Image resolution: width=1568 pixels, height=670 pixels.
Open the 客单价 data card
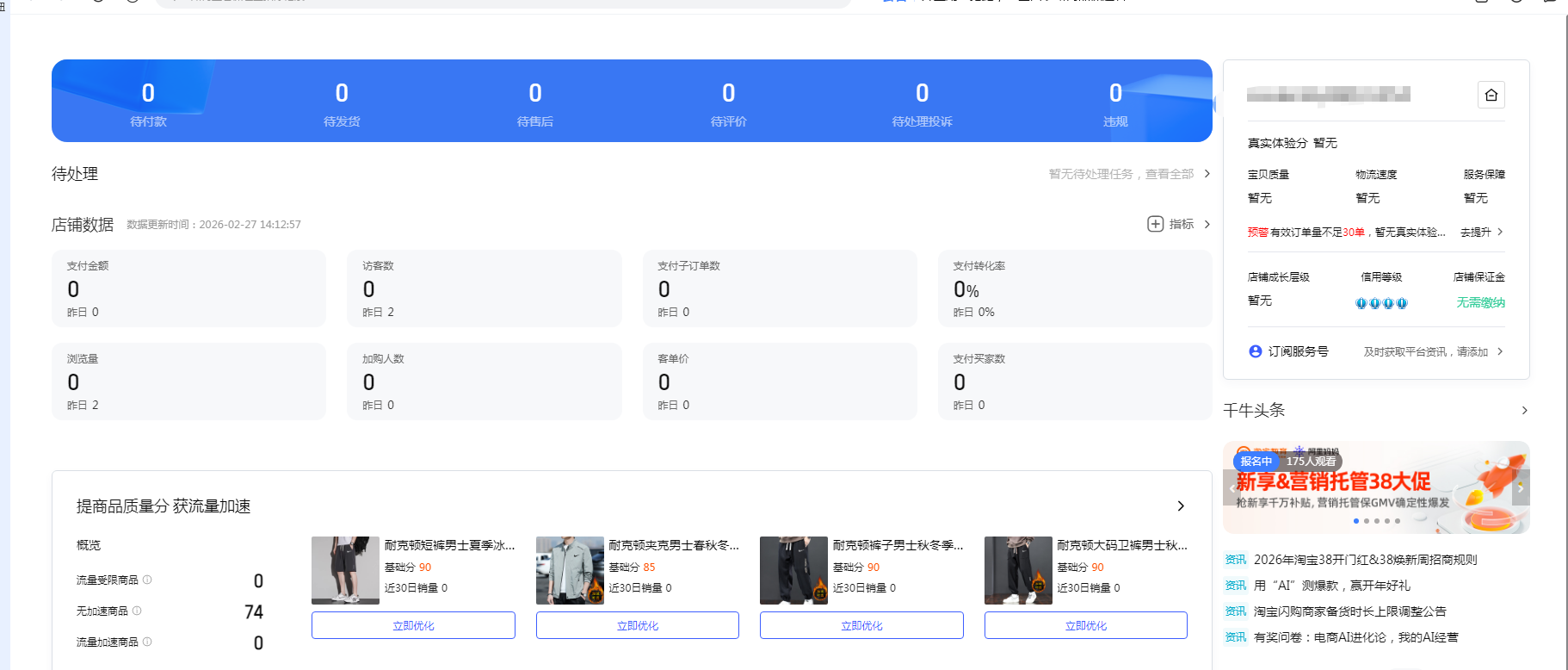[x=780, y=382]
